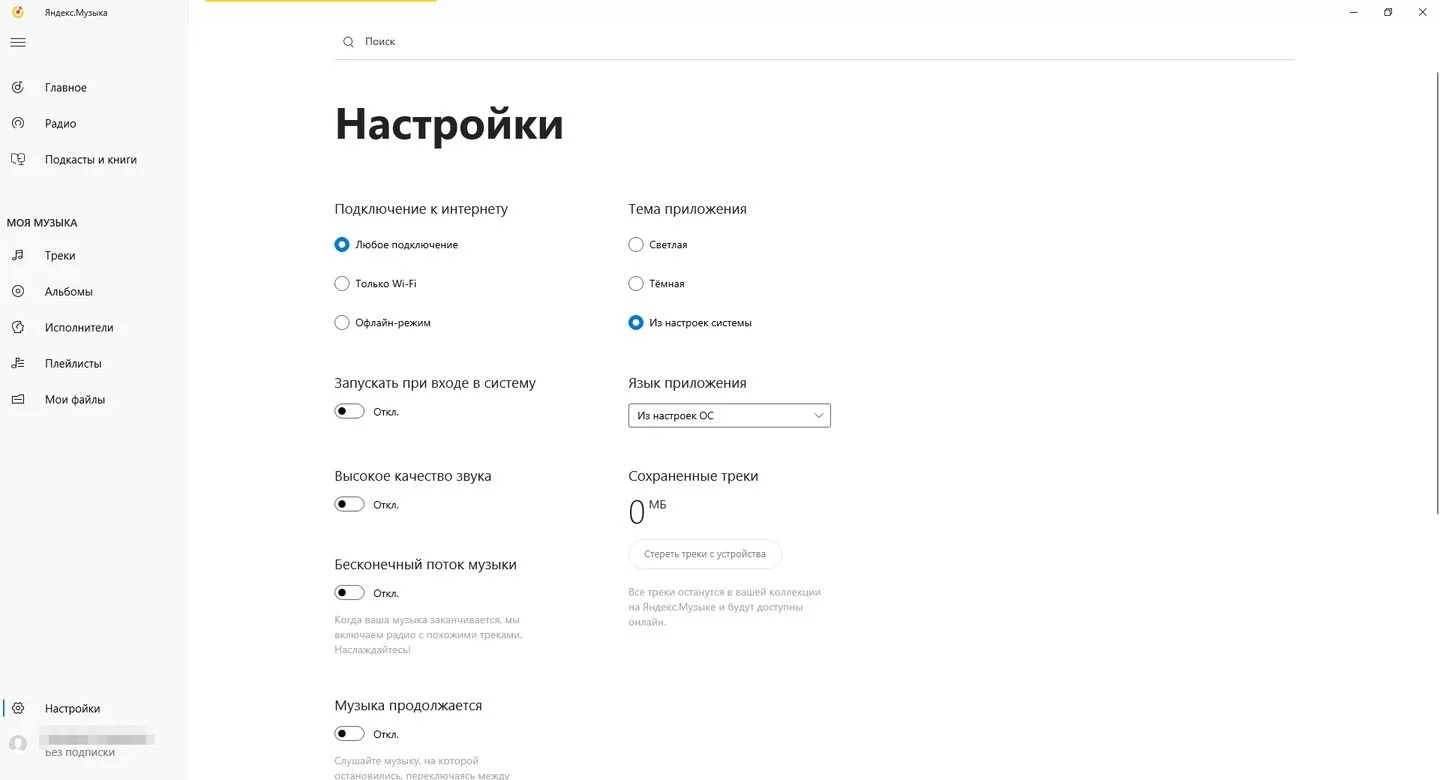Screen dimensions: 1440x780
Task: Toggle Музыка продолжается switch
Action: point(349,734)
